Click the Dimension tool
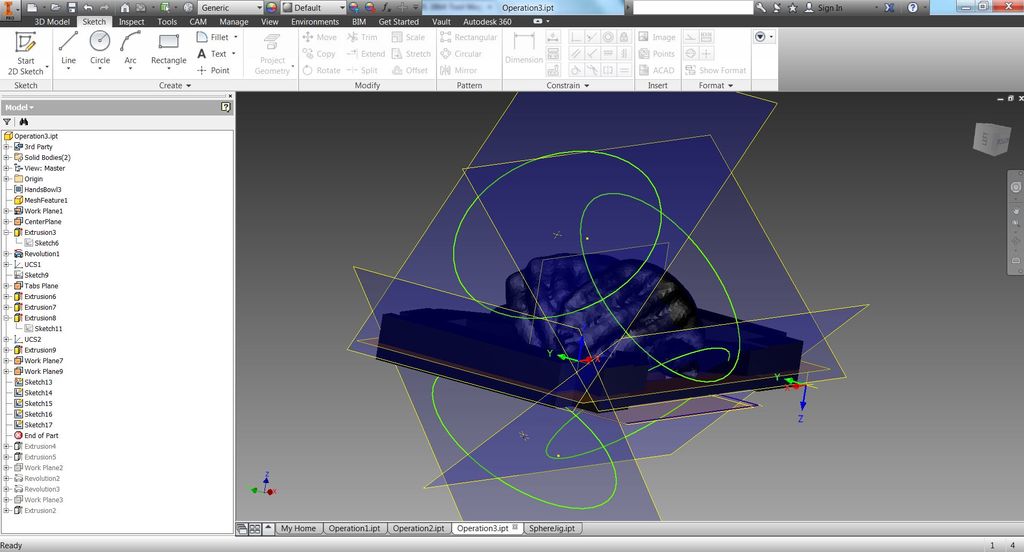This screenshot has width=1024, height=552. pos(524,48)
